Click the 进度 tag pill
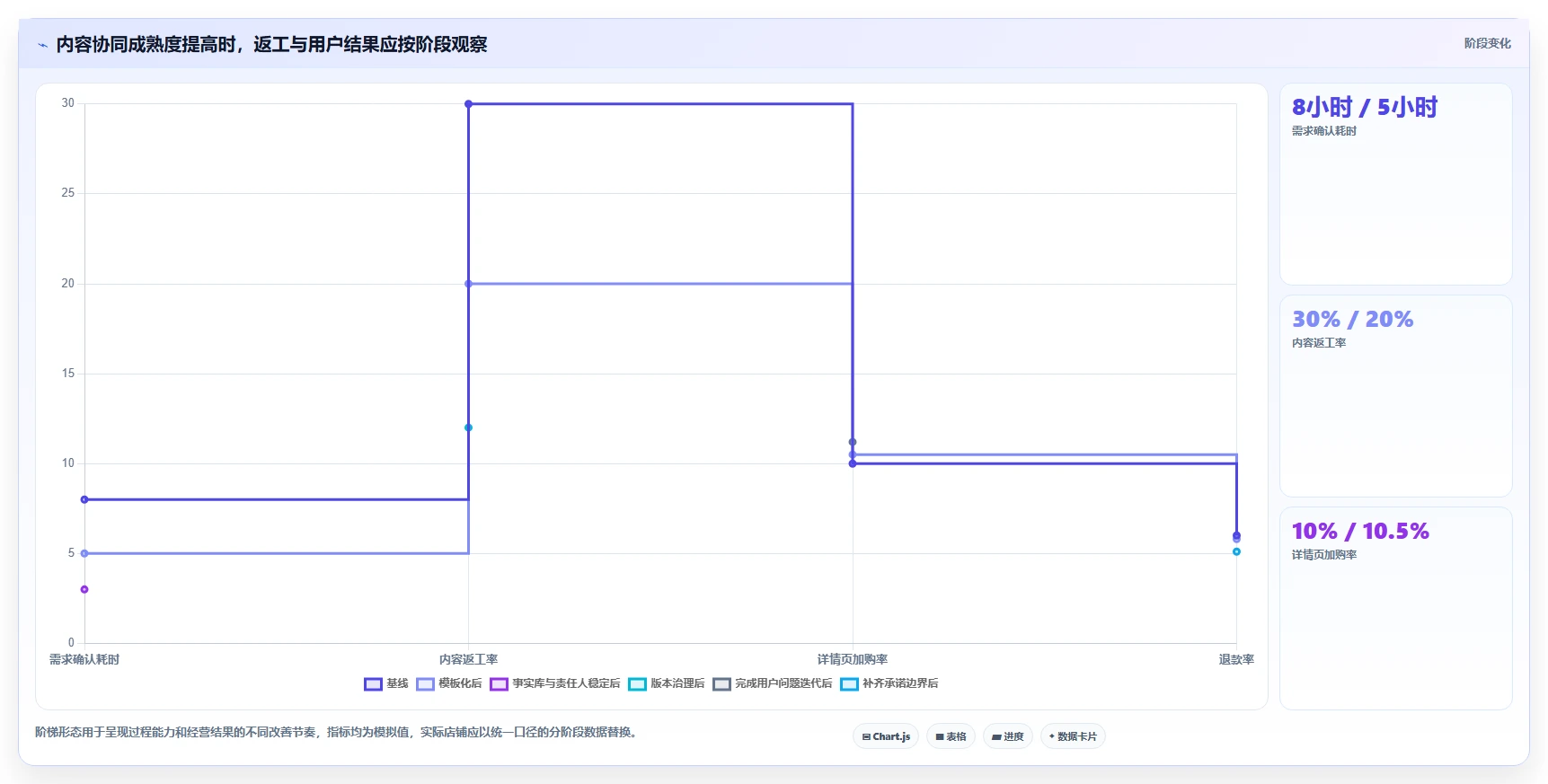Screen dimensions: 1548x784 pyautogui.click(x=1007, y=736)
